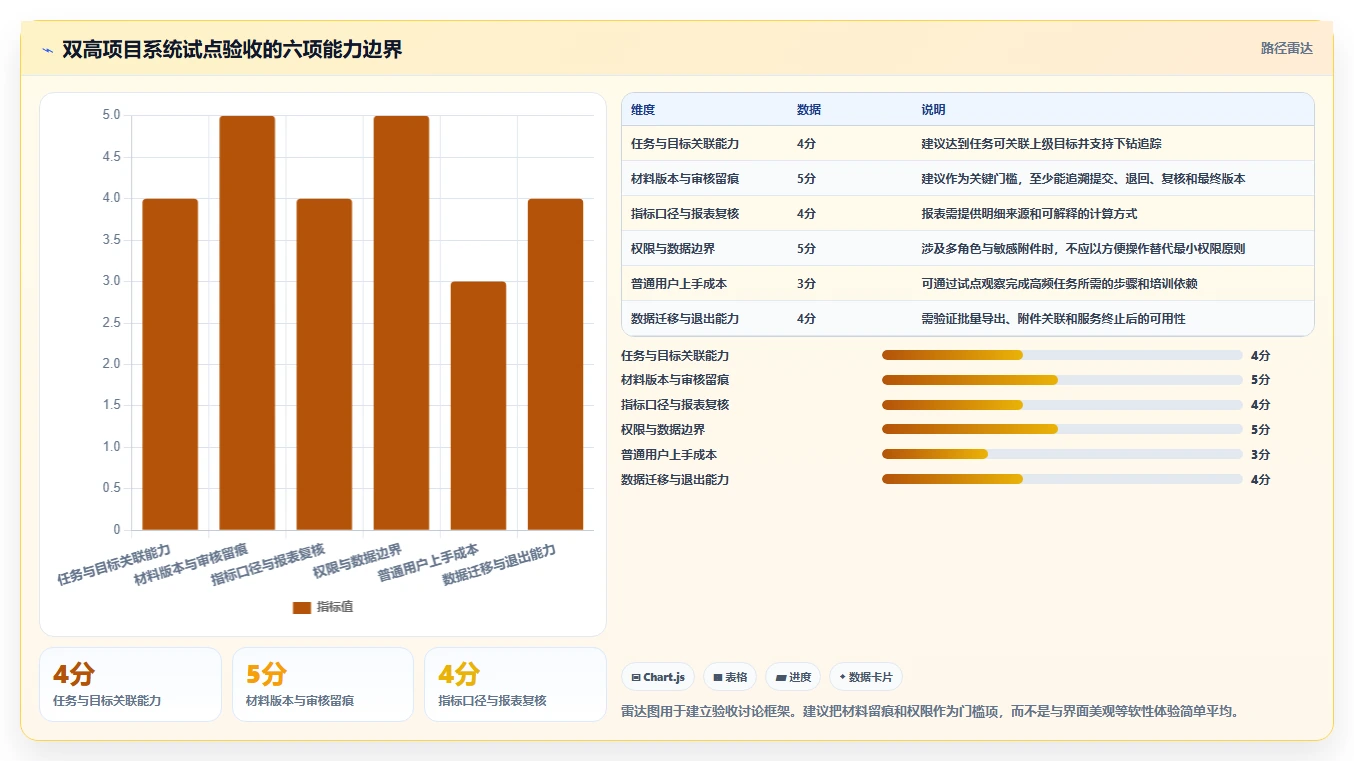Open the 4分 card for 任务与目标关联能力
Image resolution: width=1354 pixels, height=761 pixels.
click(130, 684)
